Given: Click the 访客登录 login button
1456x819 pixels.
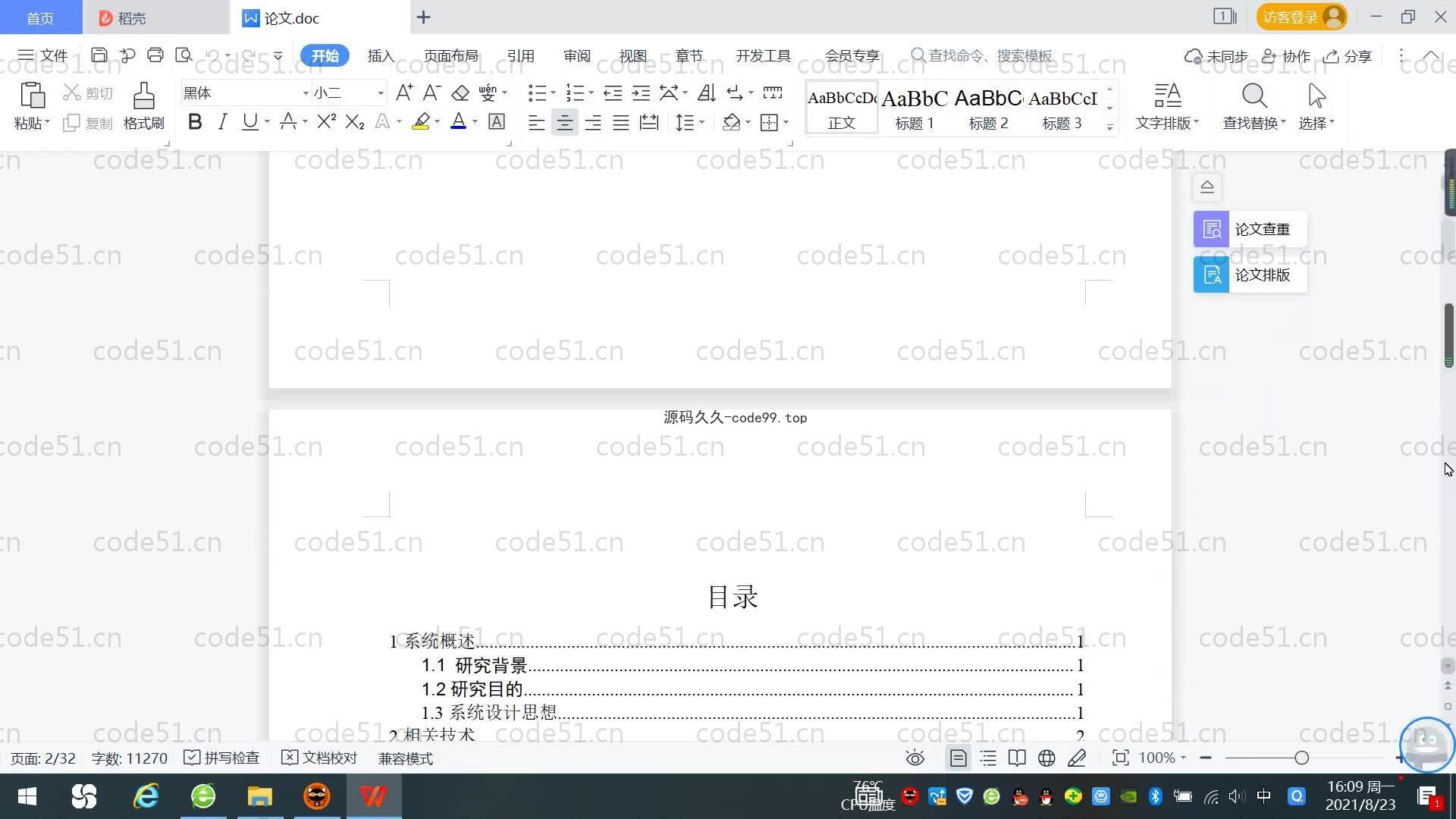Looking at the screenshot, I should [x=1301, y=17].
